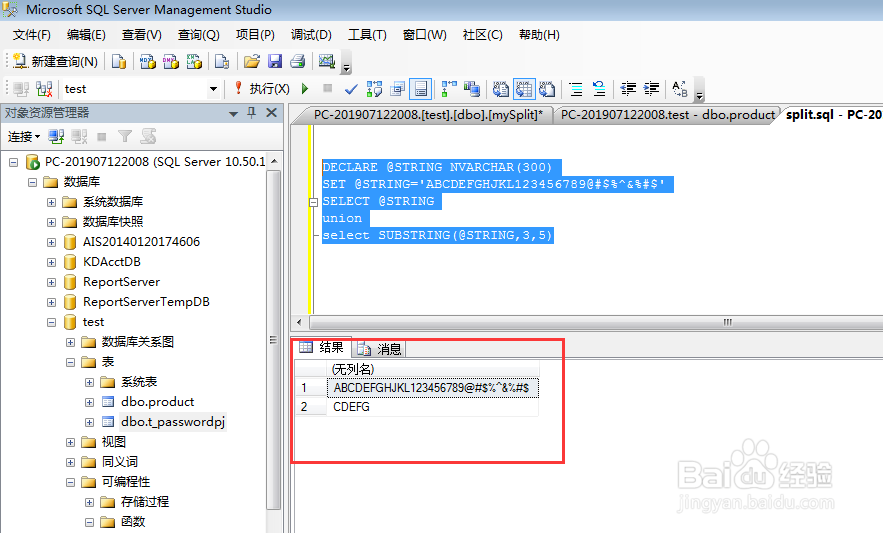Click Object Explorer vertical scrollbar up arrow
The image size is (883, 533).
274,162
